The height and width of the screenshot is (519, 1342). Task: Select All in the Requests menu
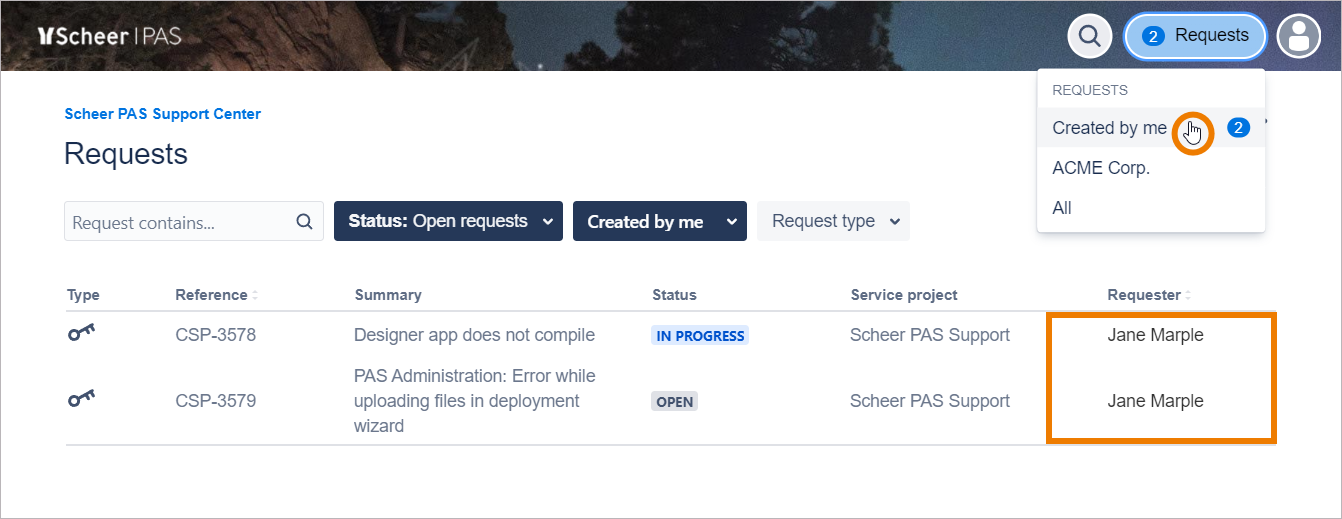pyautogui.click(x=1062, y=208)
